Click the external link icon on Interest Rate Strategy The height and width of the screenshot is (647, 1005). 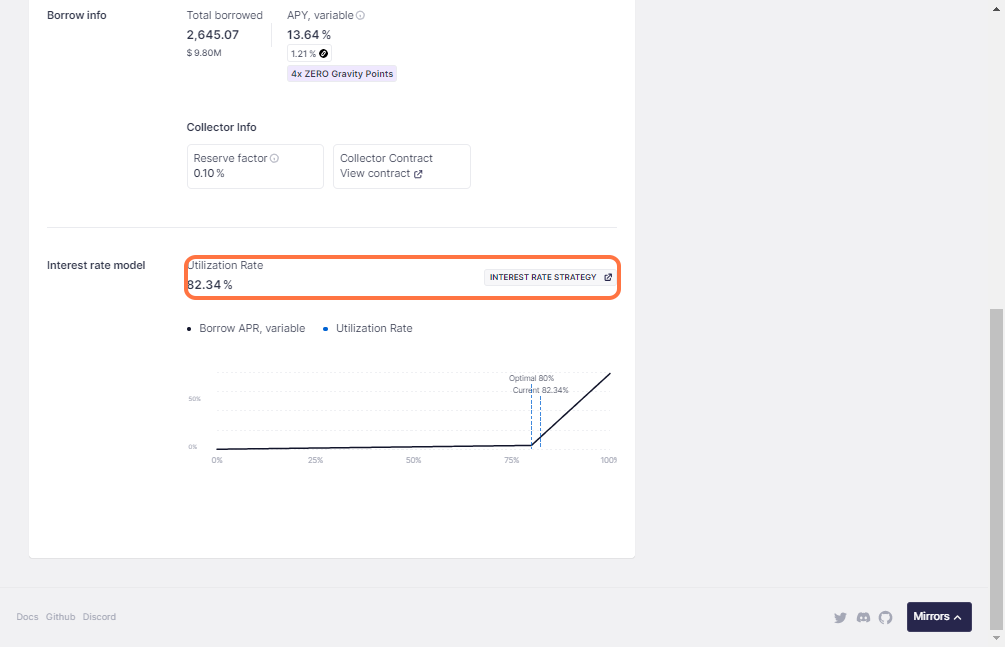coord(608,277)
